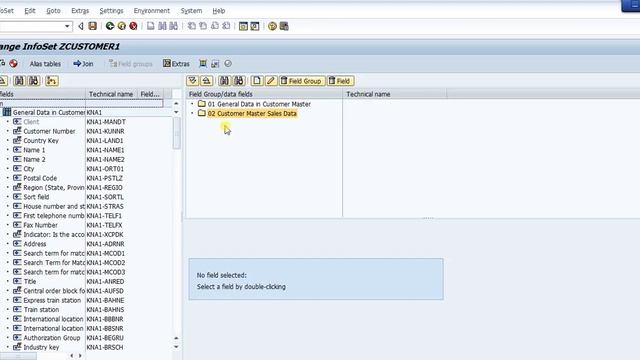
Task: Open the Edit menu
Action: [x=30, y=11]
